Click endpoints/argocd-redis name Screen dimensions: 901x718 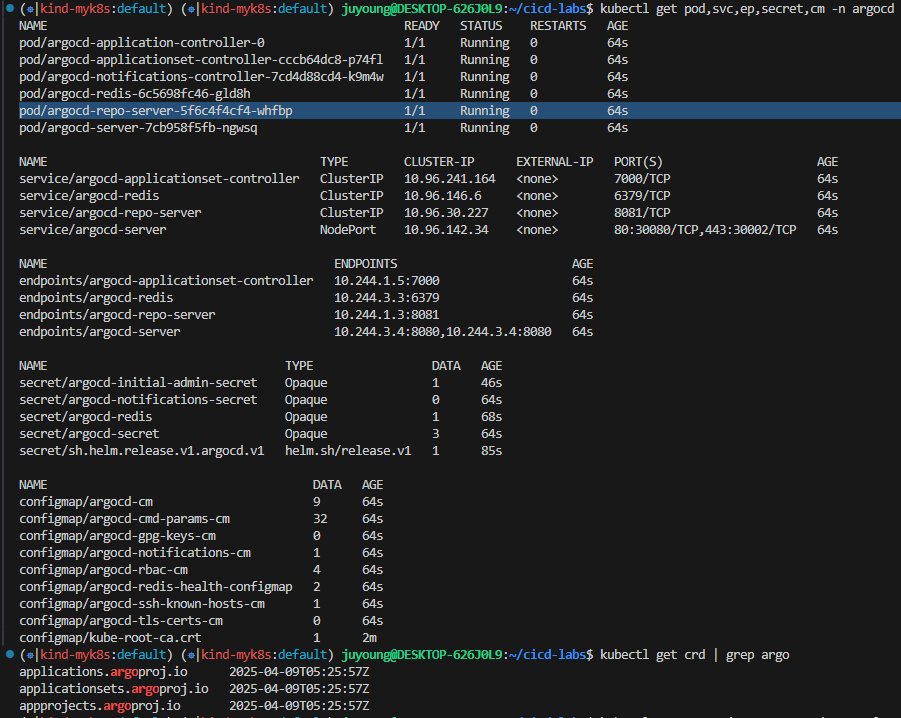[96, 298]
